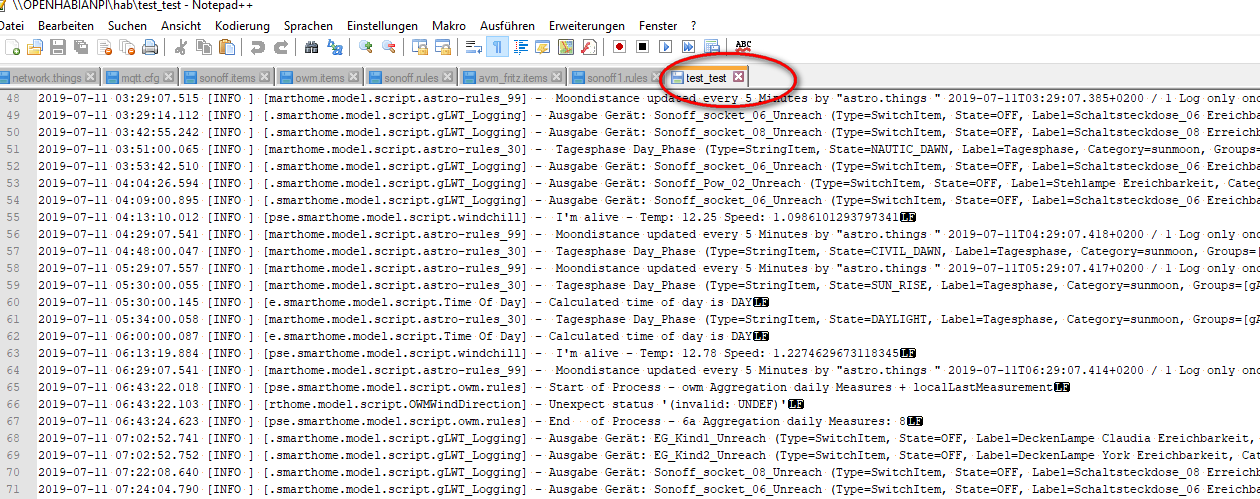
Task: Start macro recording with red dot icon
Action: pyautogui.click(x=620, y=47)
